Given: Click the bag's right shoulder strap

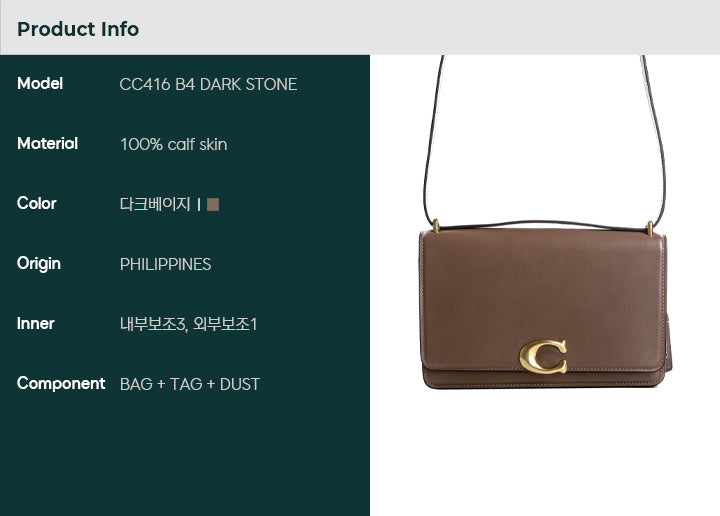Looking at the screenshot, I should pos(655,140).
